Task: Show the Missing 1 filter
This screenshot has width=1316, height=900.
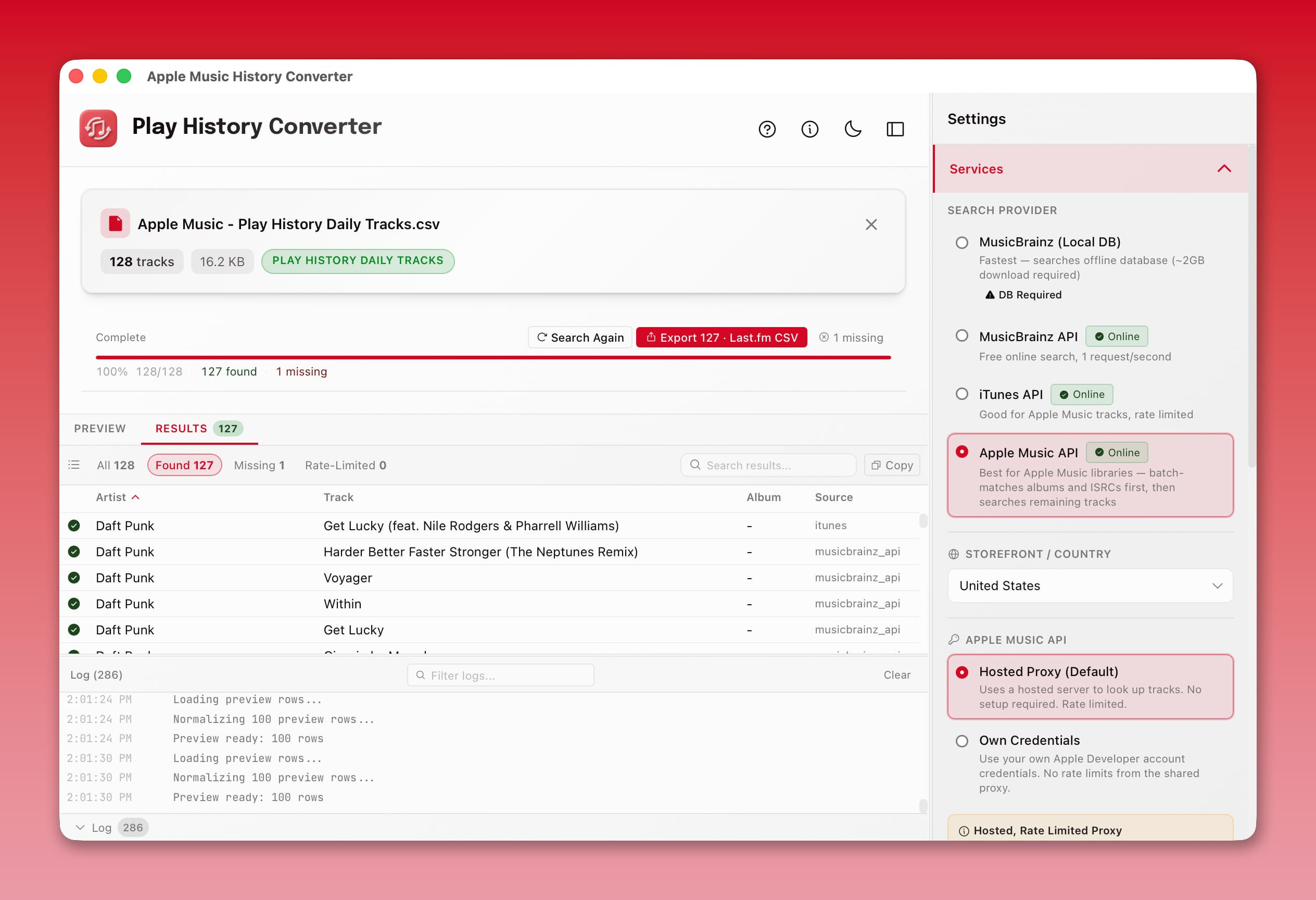Action: tap(259, 465)
